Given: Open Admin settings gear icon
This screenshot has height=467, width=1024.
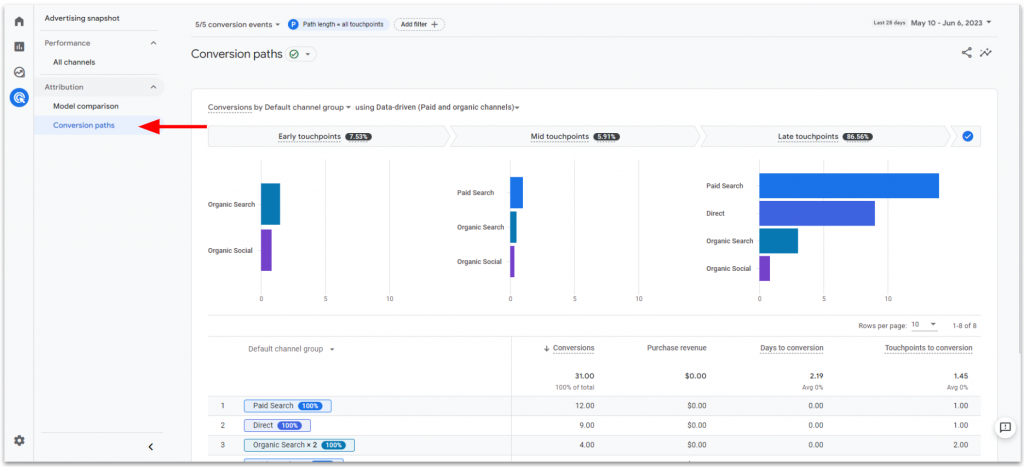Looking at the screenshot, I should 19,440.
